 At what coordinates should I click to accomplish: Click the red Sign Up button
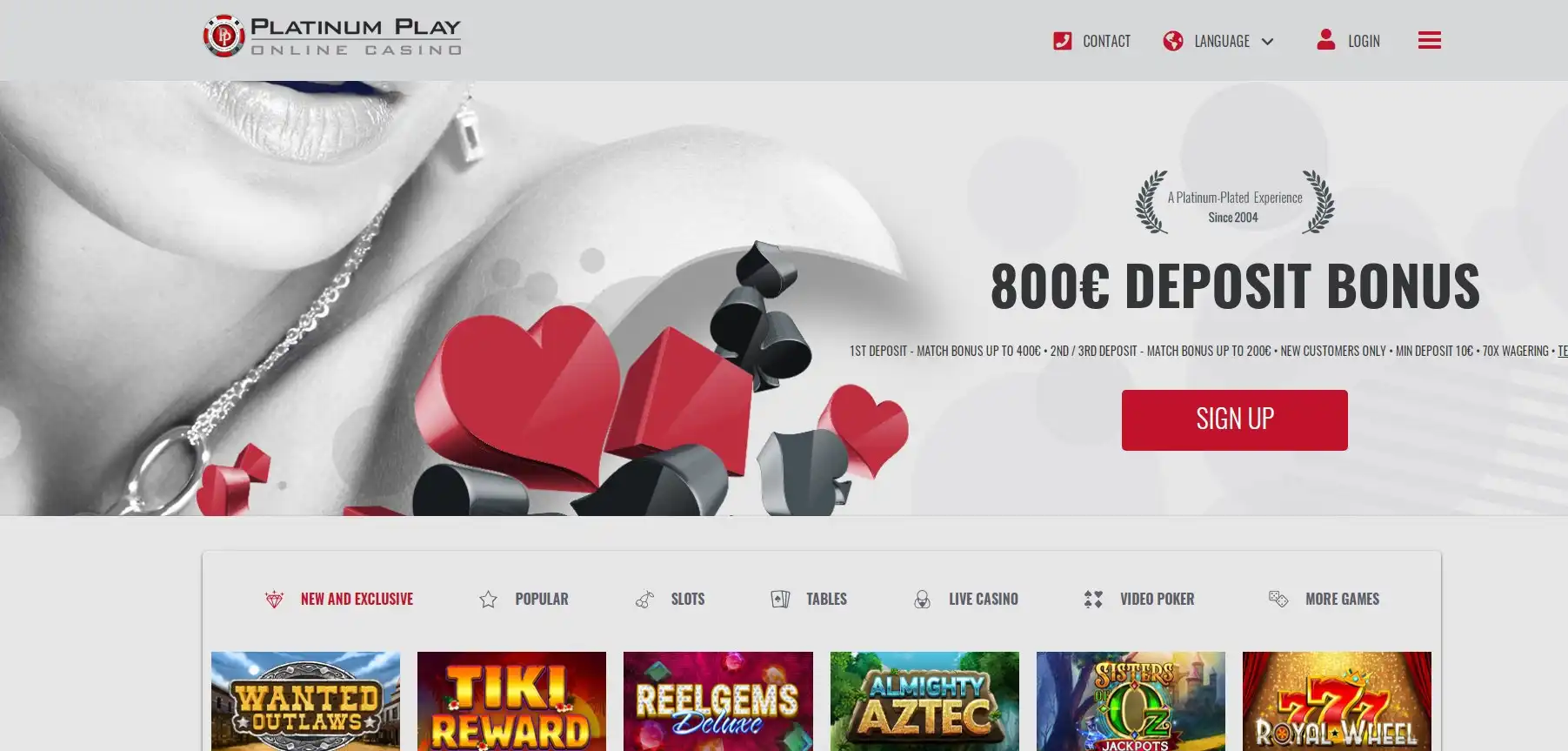pyautogui.click(x=1234, y=420)
